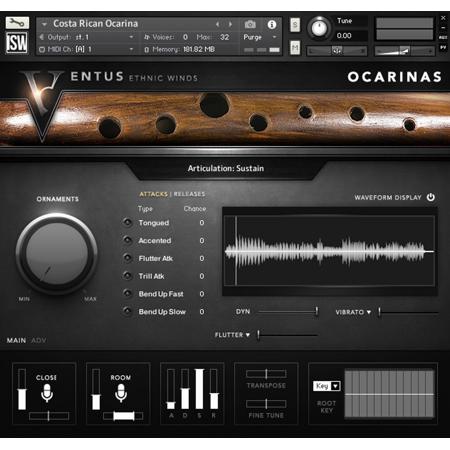Click inside the waveform display
The height and width of the screenshot is (450, 450).
pyautogui.click(x=330, y=251)
